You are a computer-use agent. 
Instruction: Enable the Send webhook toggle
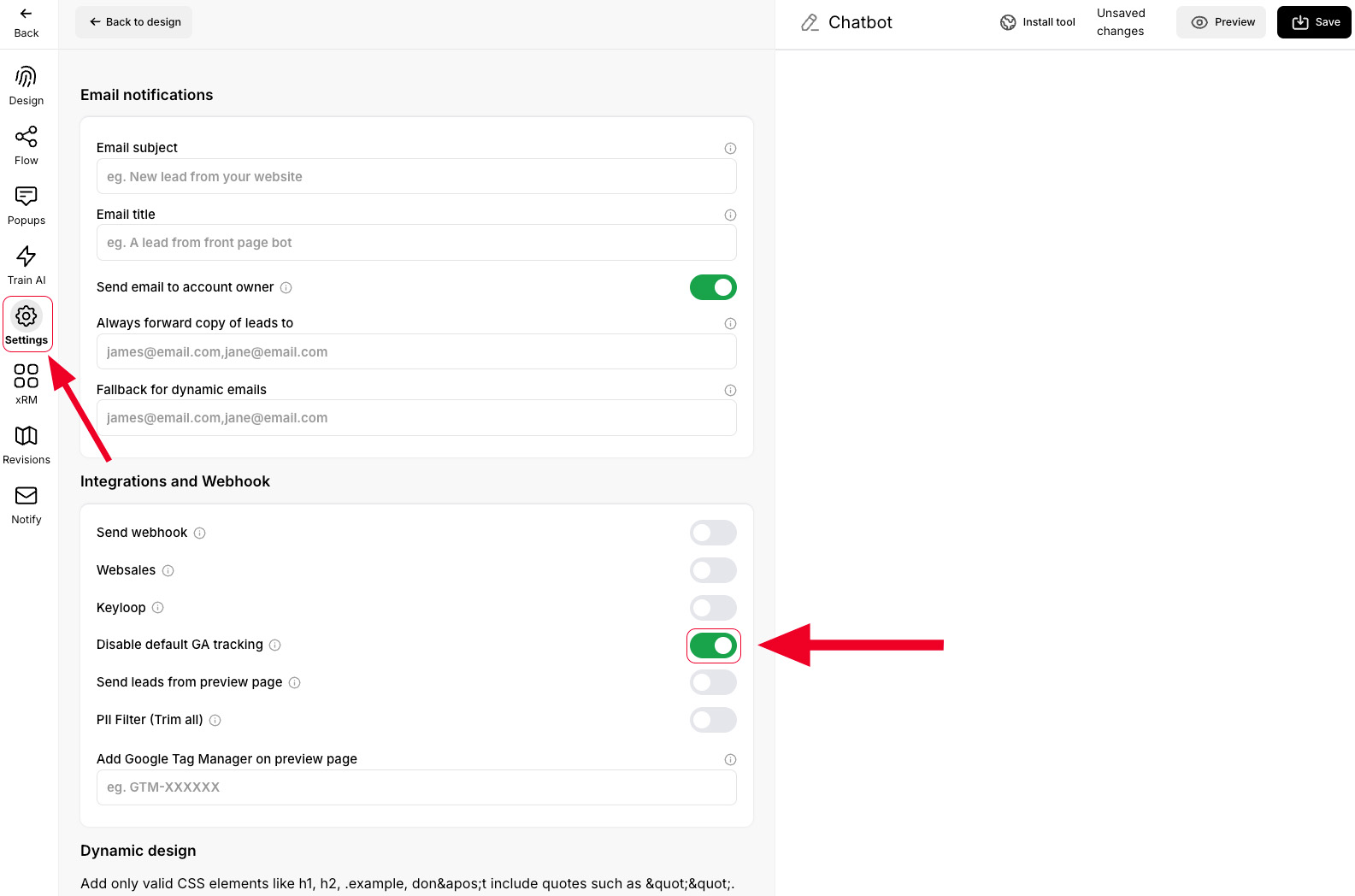point(713,533)
